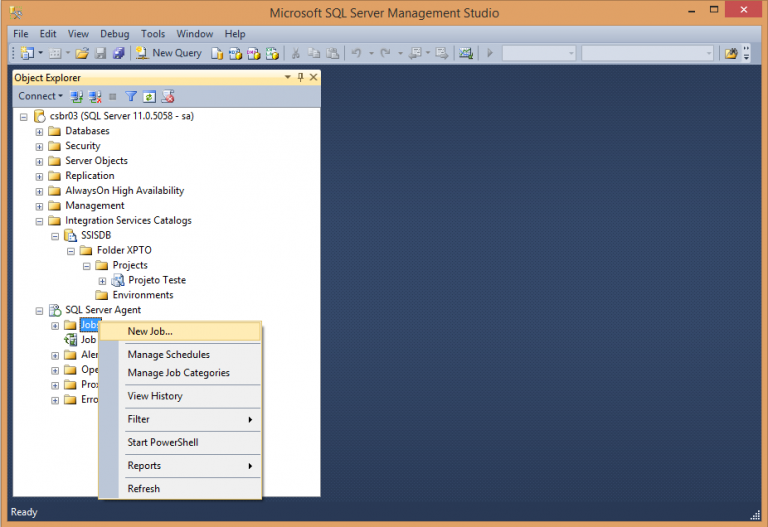Choose Manage Schedules from context menu
The image size is (768, 527).
pos(180,355)
